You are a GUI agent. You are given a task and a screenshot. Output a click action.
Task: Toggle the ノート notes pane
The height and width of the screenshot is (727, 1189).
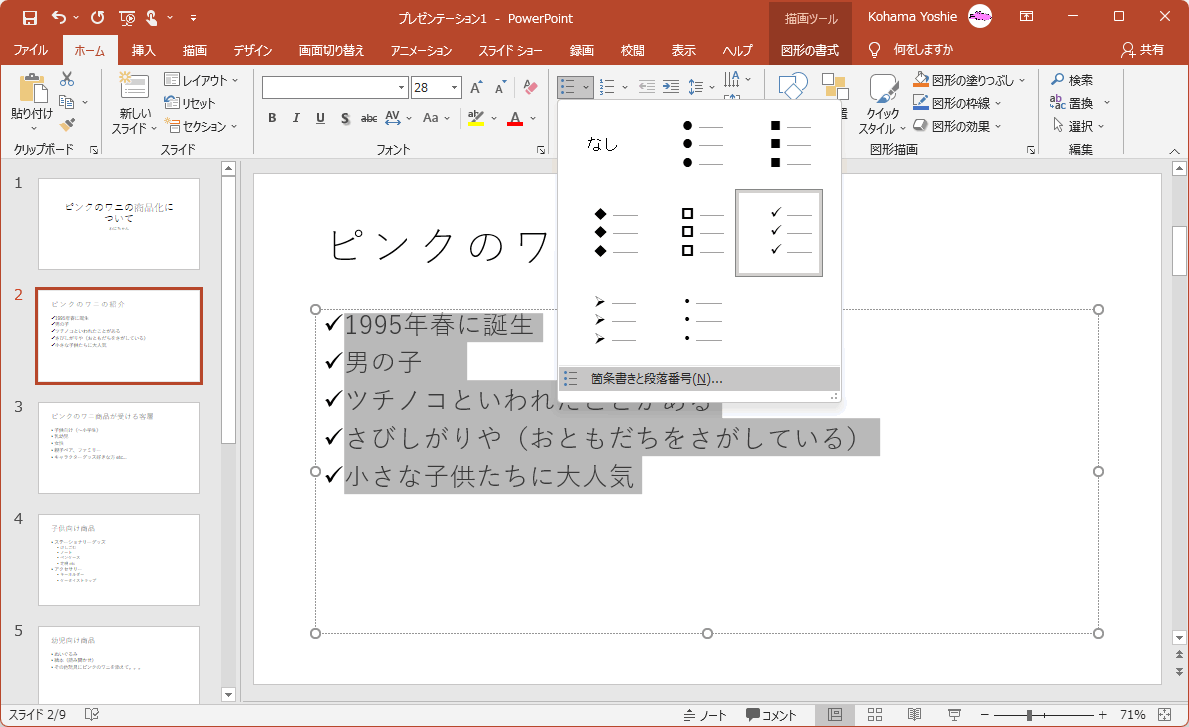pyautogui.click(x=704, y=715)
